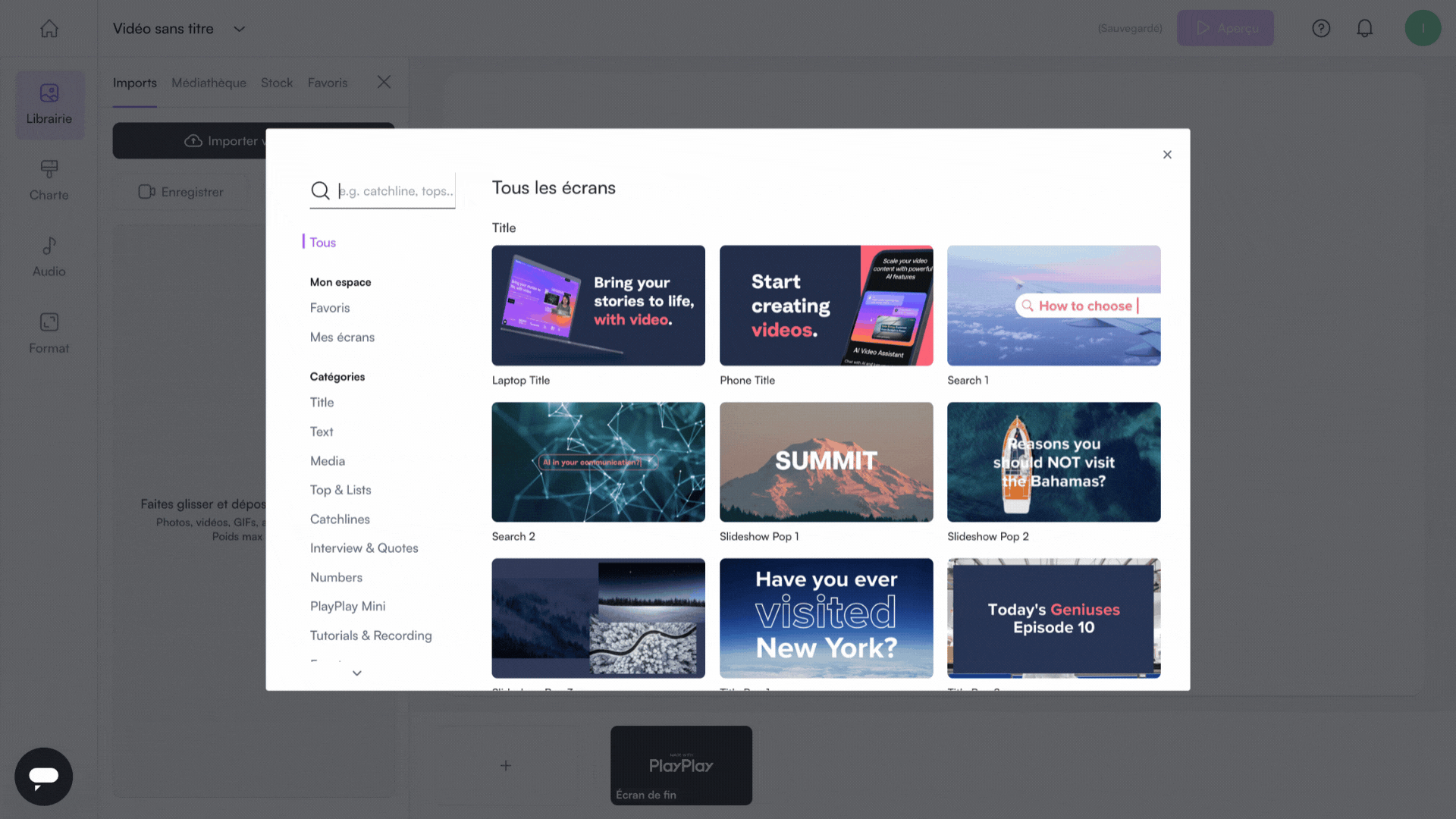Screen dimensions: 1456x819
Task: Click the Aperçu preview button
Action: [1225, 28]
